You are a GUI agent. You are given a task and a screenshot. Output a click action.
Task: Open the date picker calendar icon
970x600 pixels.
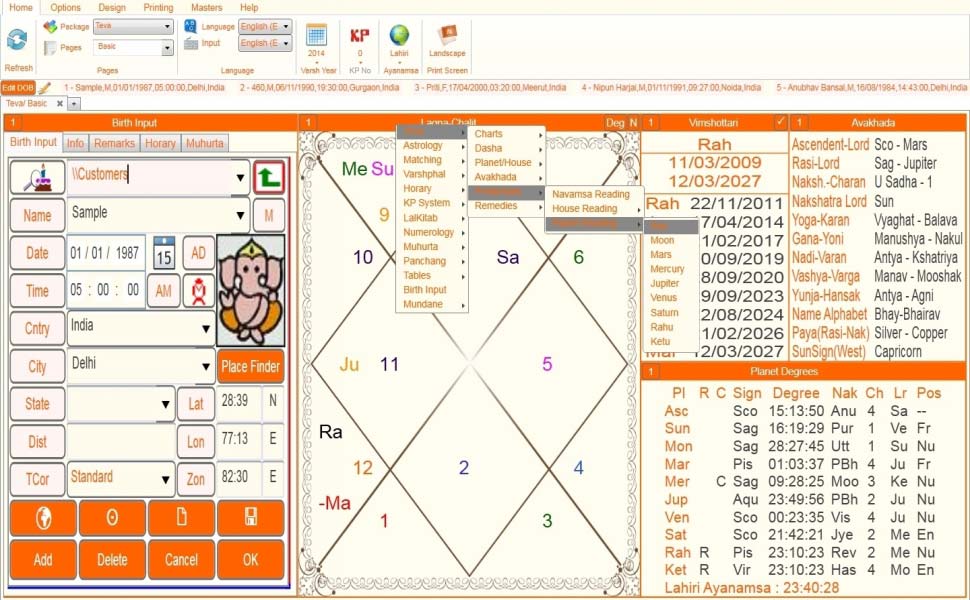click(x=164, y=252)
